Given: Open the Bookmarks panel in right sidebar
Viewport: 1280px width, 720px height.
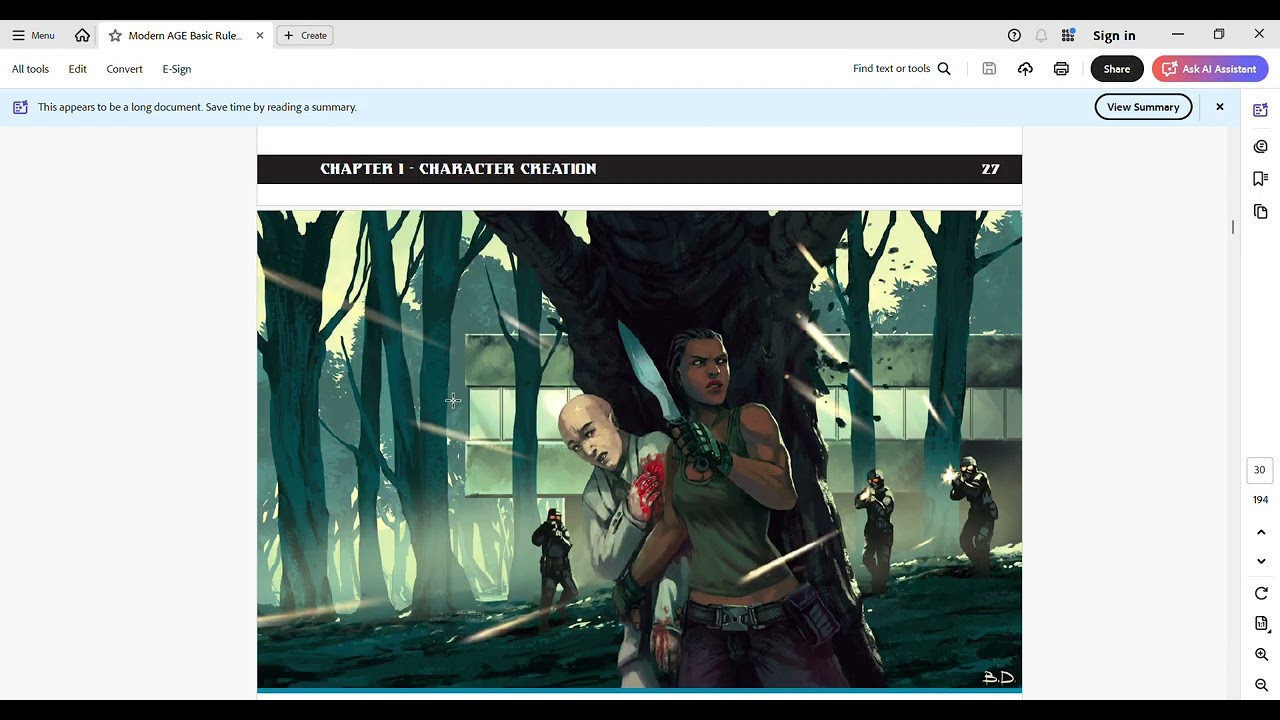Looking at the screenshot, I should pyautogui.click(x=1260, y=179).
